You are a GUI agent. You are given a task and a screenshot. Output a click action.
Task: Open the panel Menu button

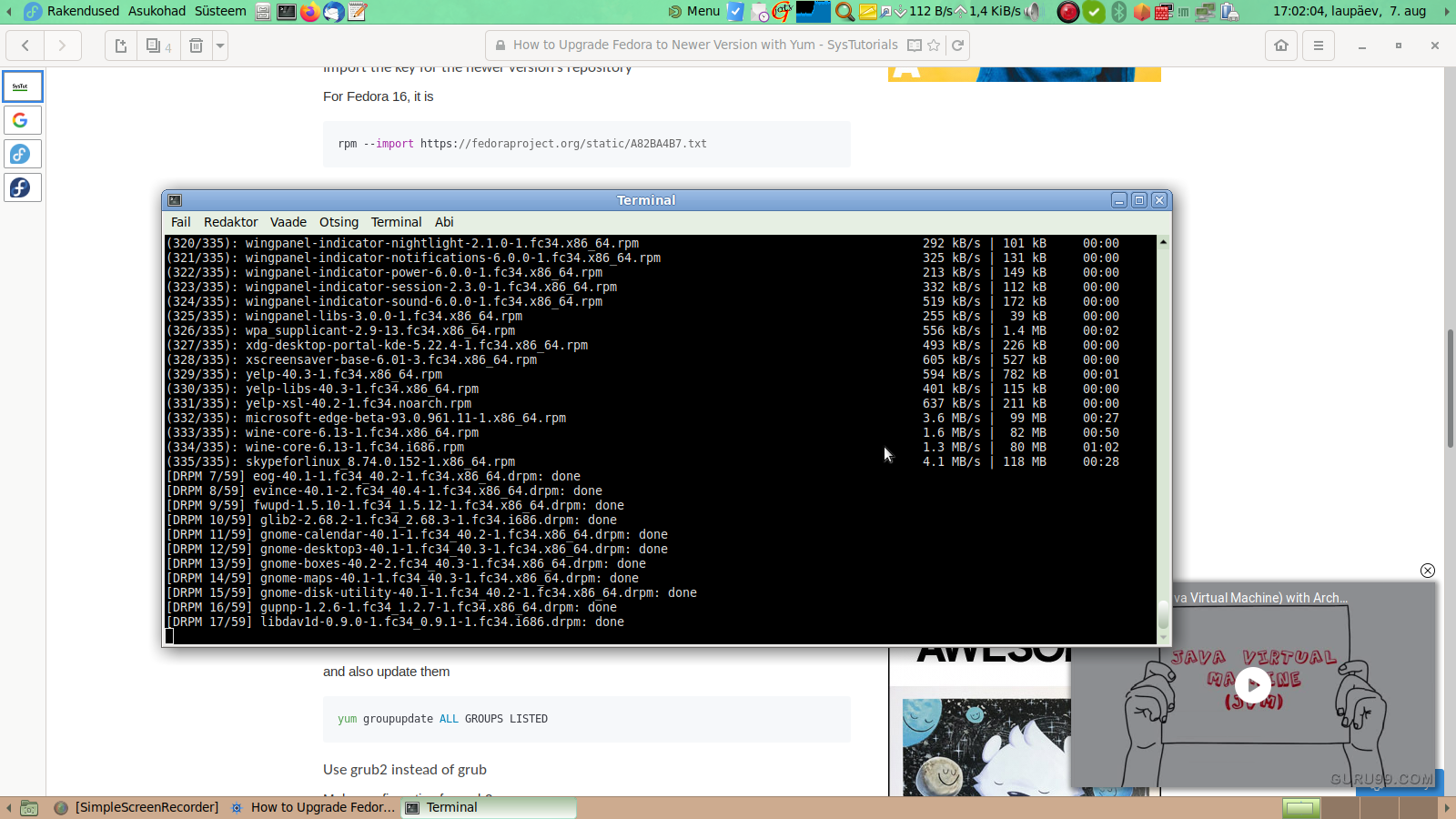694,12
